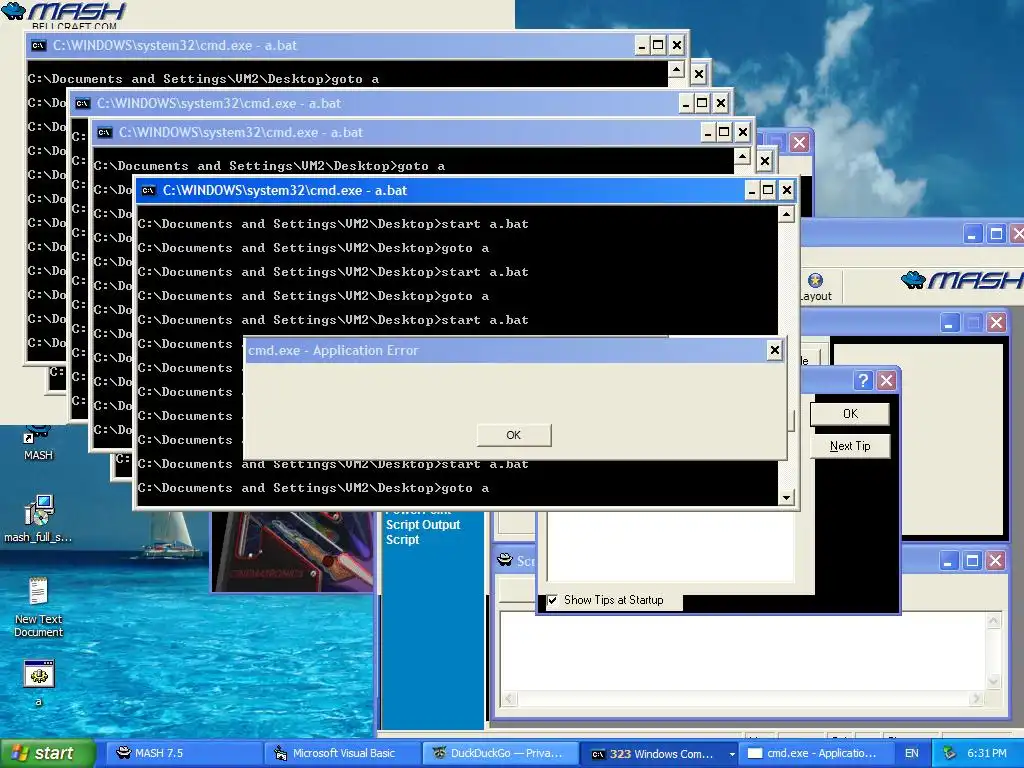Uncheck Show Tips at Startup checkbox
Viewport: 1024px width, 768px height.
552,600
